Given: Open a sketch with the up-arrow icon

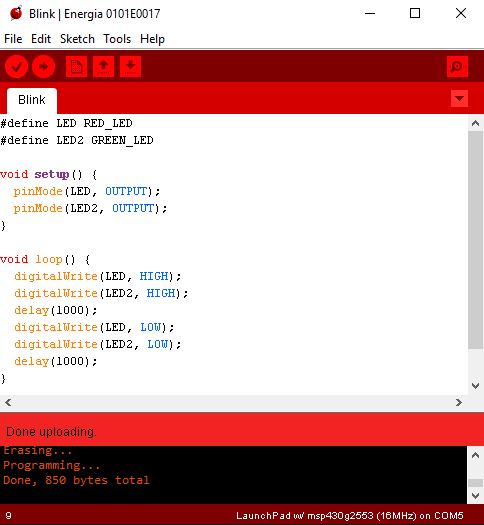Looking at the screenshot, I should pyautogui.click(x=103, y=66).
